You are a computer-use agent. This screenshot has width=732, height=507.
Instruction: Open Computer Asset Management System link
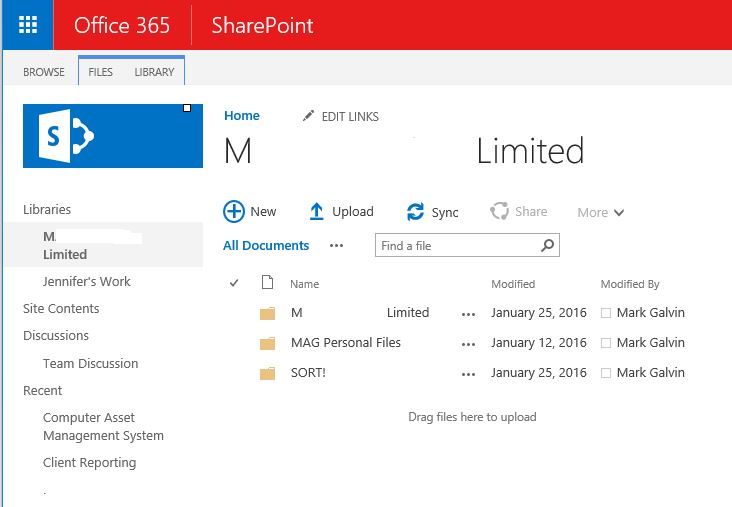[x=103, y=426]
